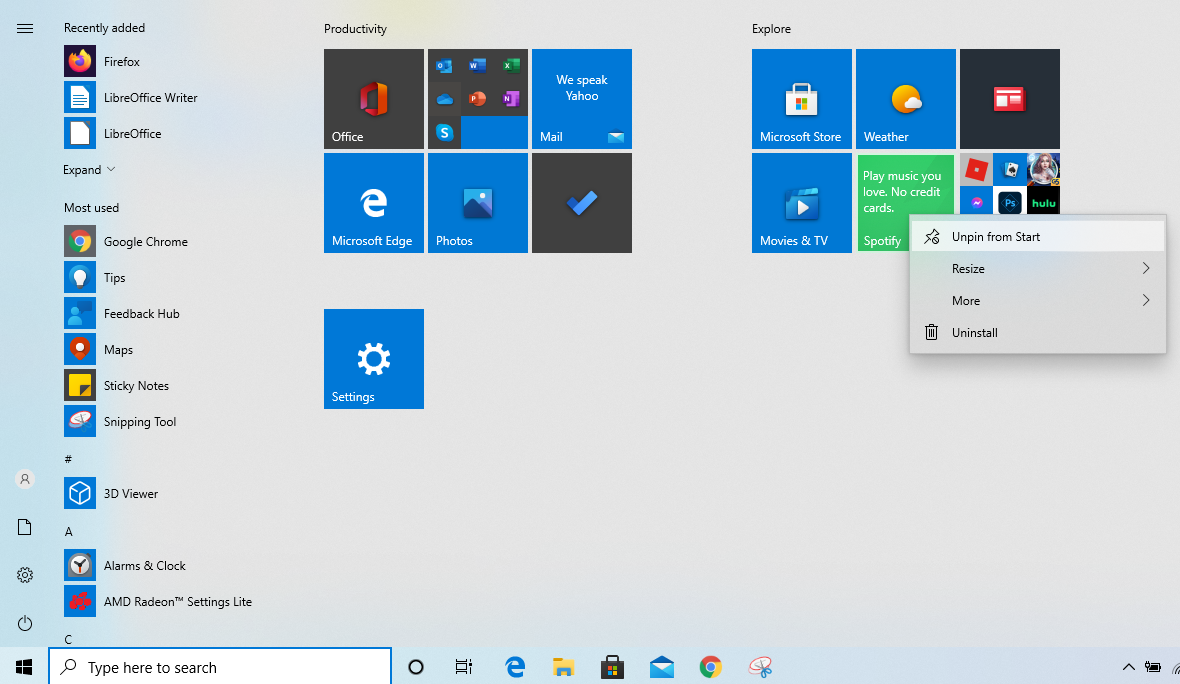The width and height of the screenshot is (1180, 684).
Task: Click the Word icon in Office folder tile
Action: (477, 66)
